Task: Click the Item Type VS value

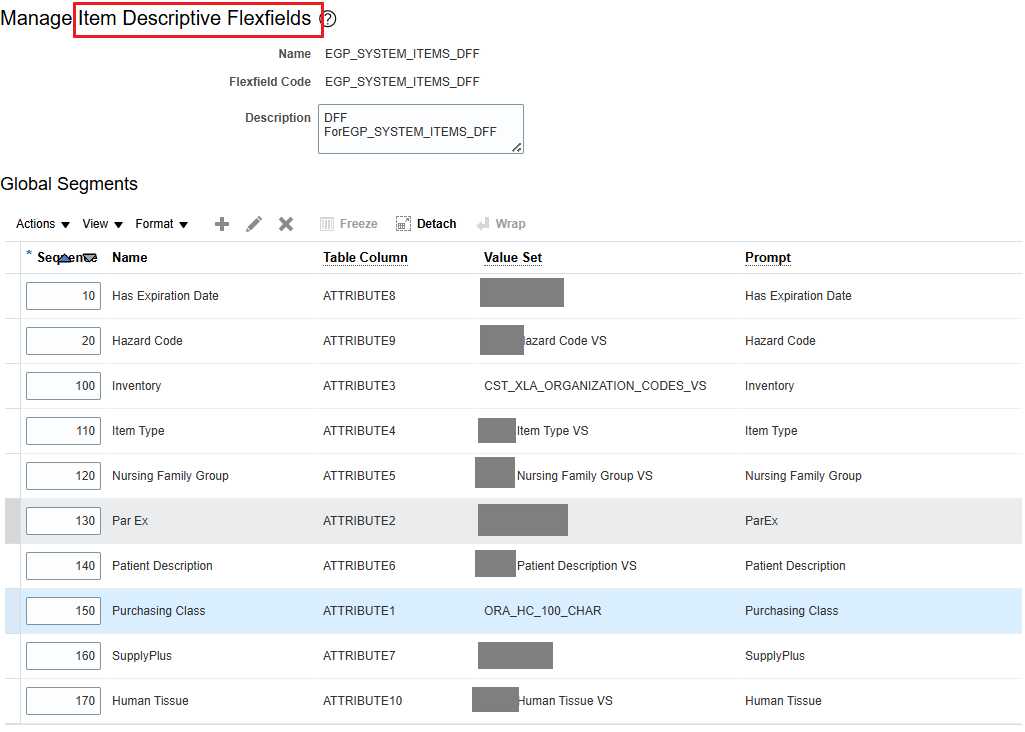Action: pos(552,431)
